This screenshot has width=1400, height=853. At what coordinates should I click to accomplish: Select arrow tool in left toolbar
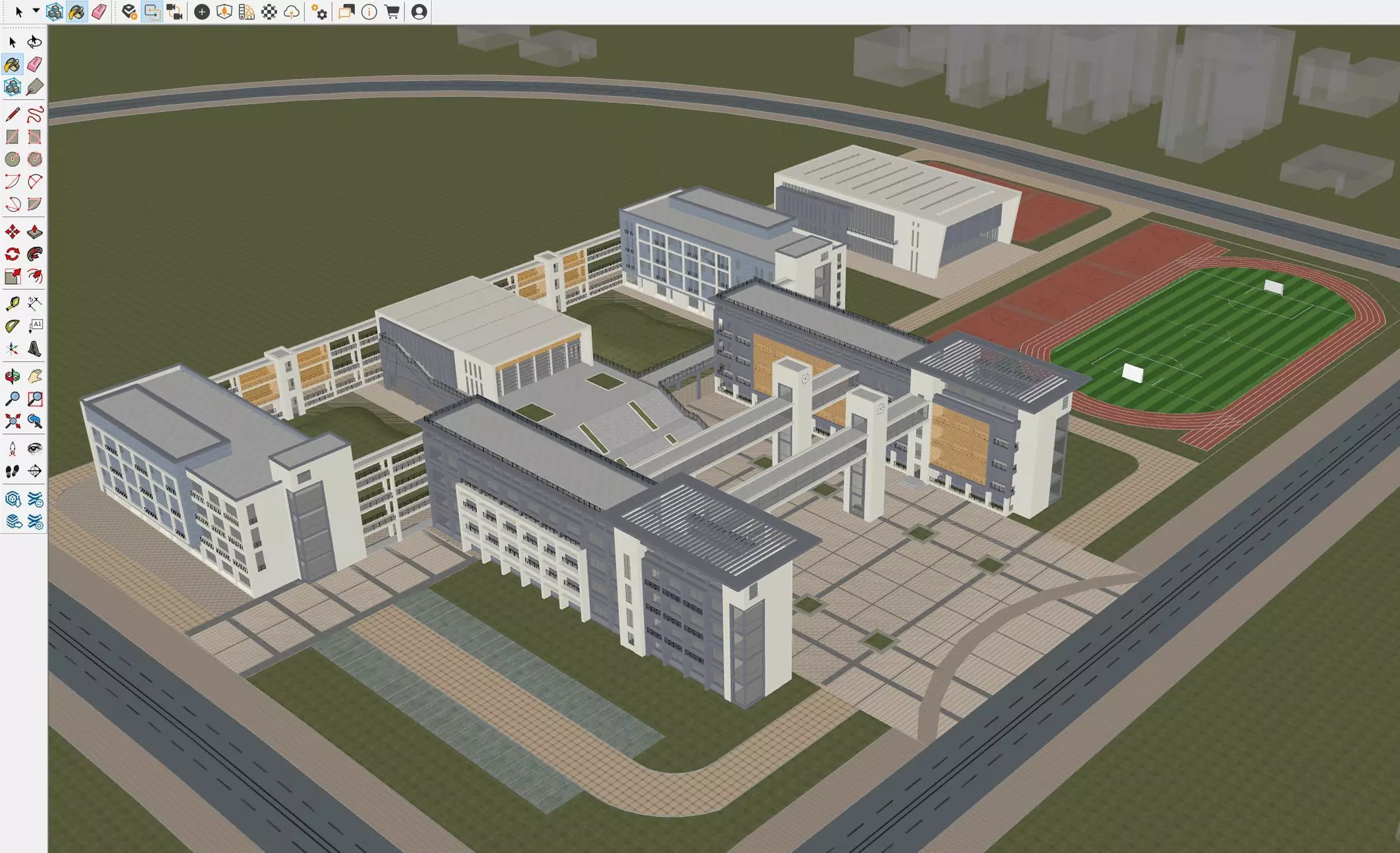coord(13,42)
